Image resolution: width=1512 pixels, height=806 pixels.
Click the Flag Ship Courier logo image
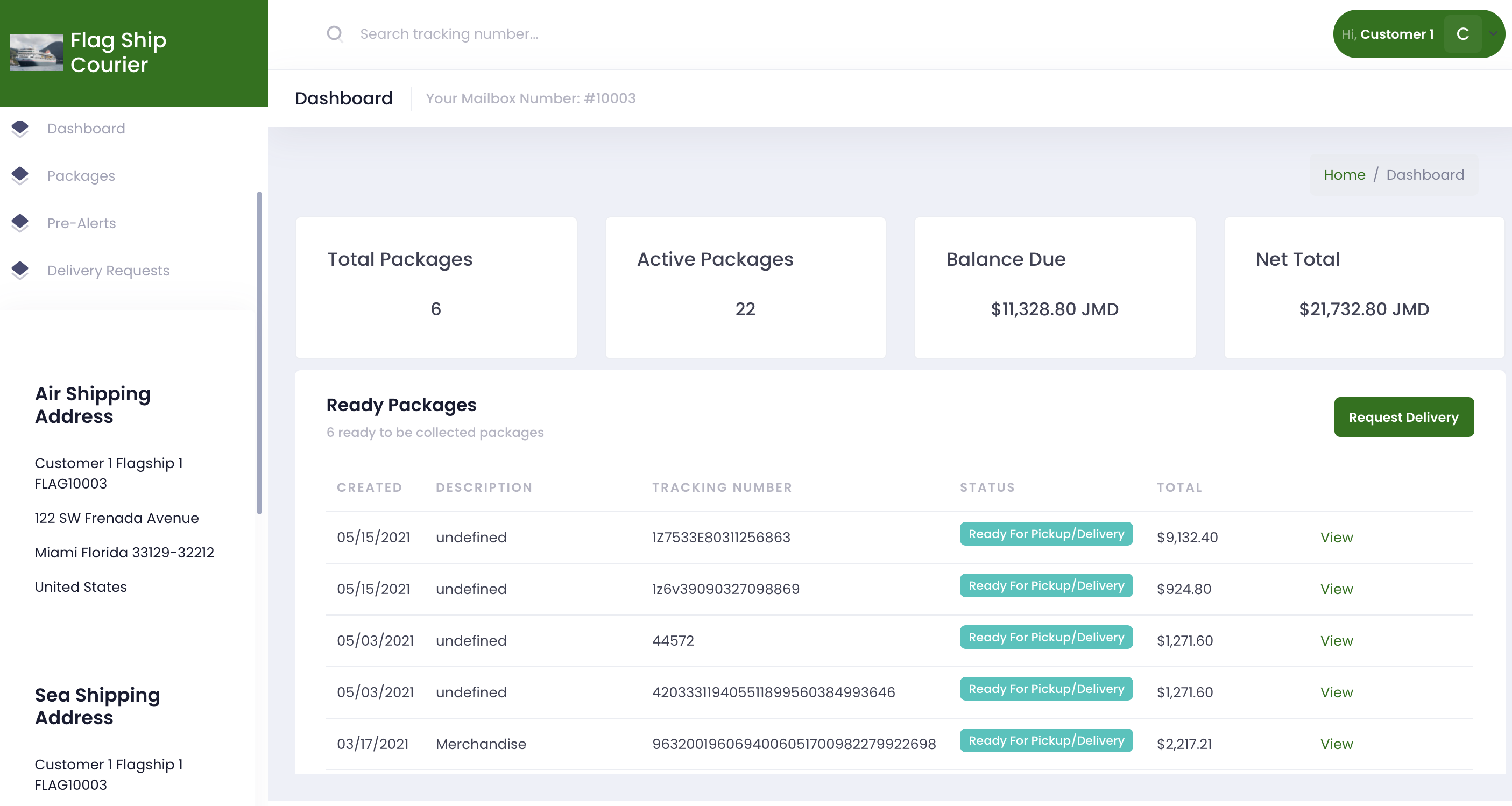coord(37,53)
